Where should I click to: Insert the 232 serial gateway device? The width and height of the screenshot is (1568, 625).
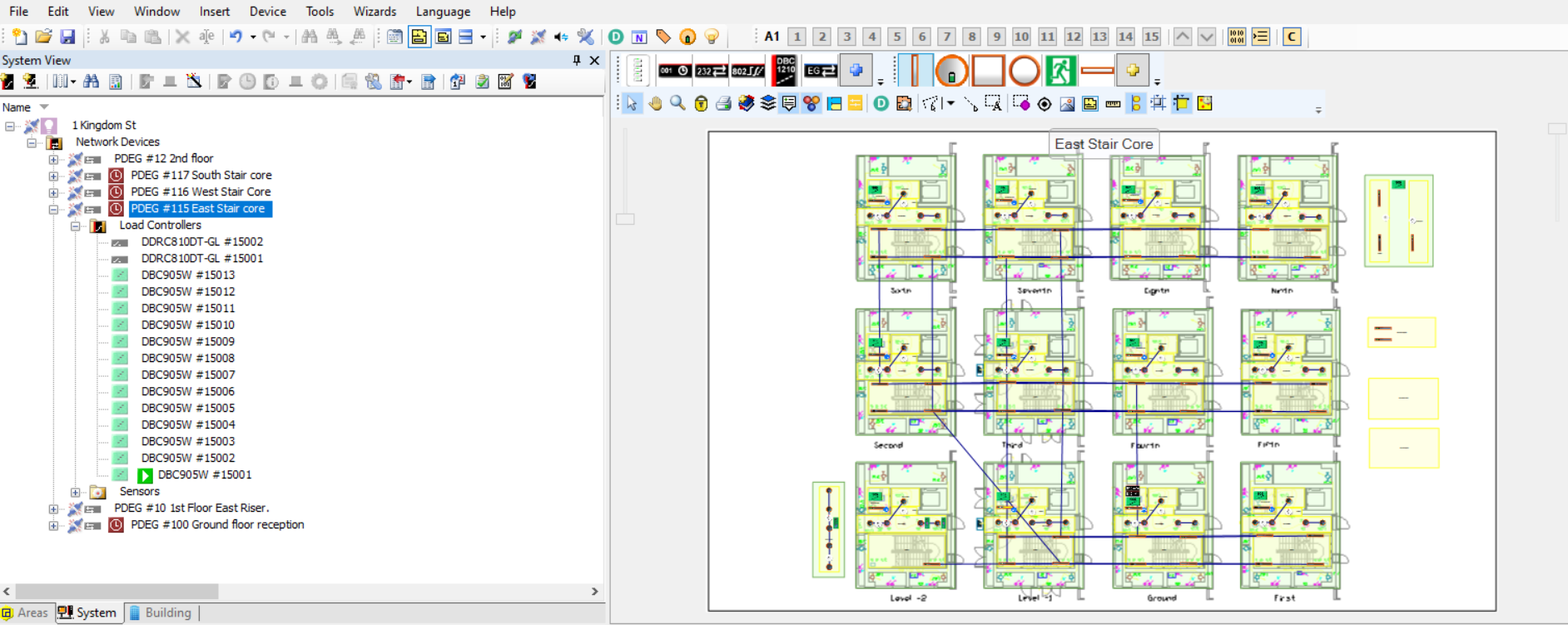(x=711, y=71)
